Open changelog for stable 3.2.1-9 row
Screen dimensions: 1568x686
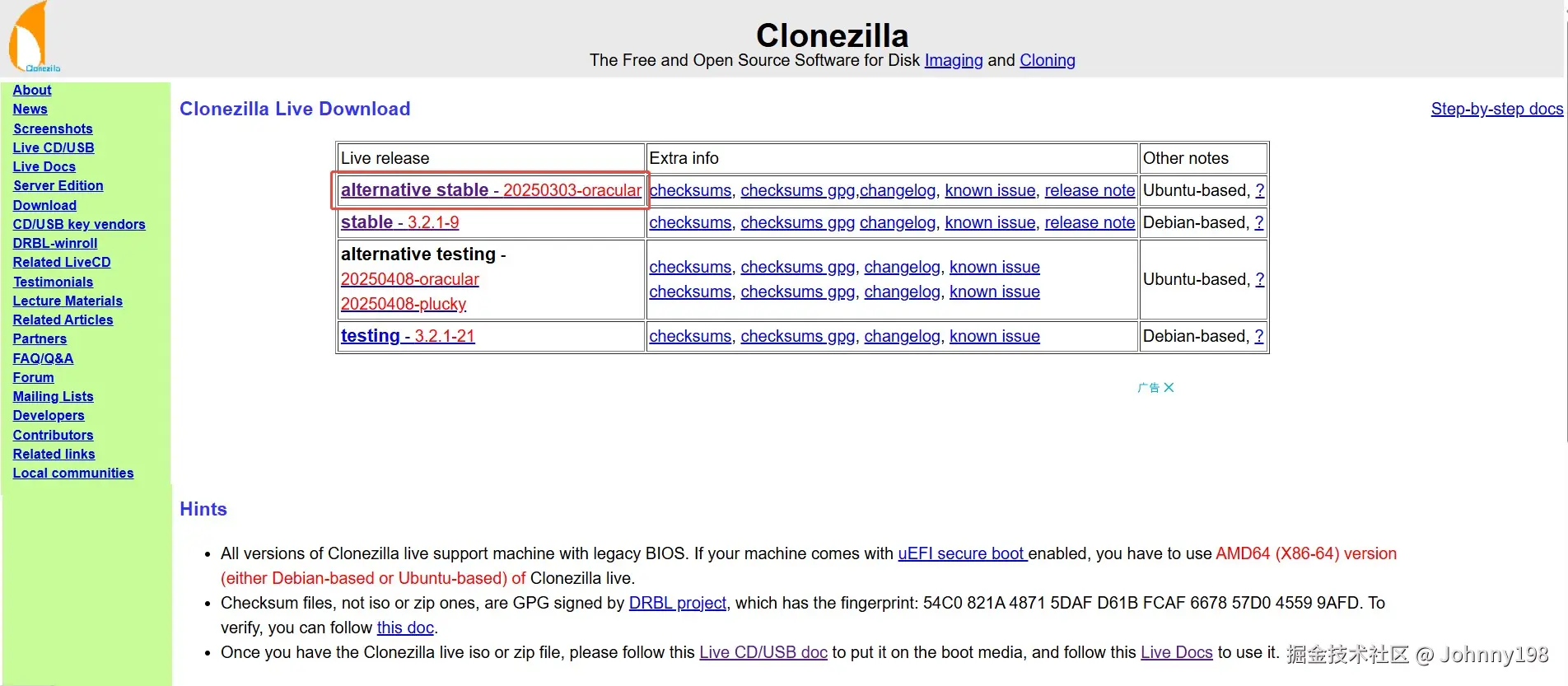click(898, 222)
